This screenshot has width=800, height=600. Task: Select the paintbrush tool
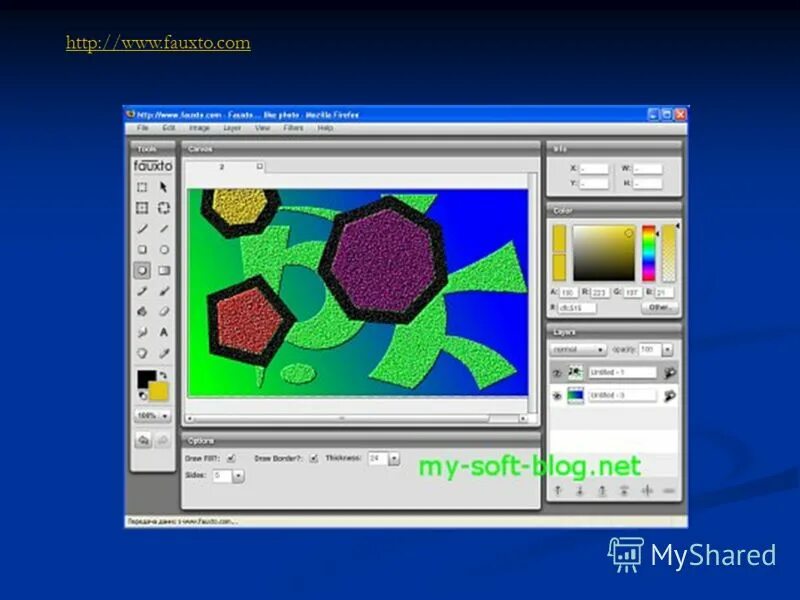click(x=163, y=291)
